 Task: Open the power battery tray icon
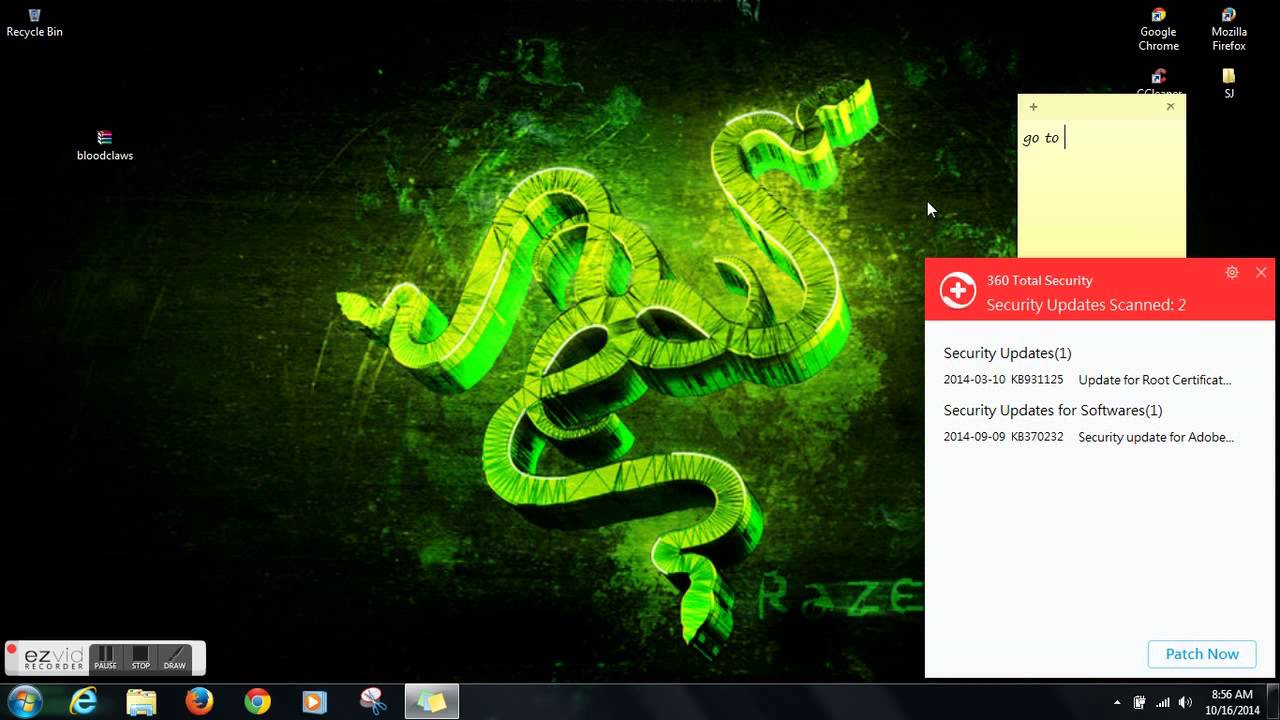point(1140,702)
